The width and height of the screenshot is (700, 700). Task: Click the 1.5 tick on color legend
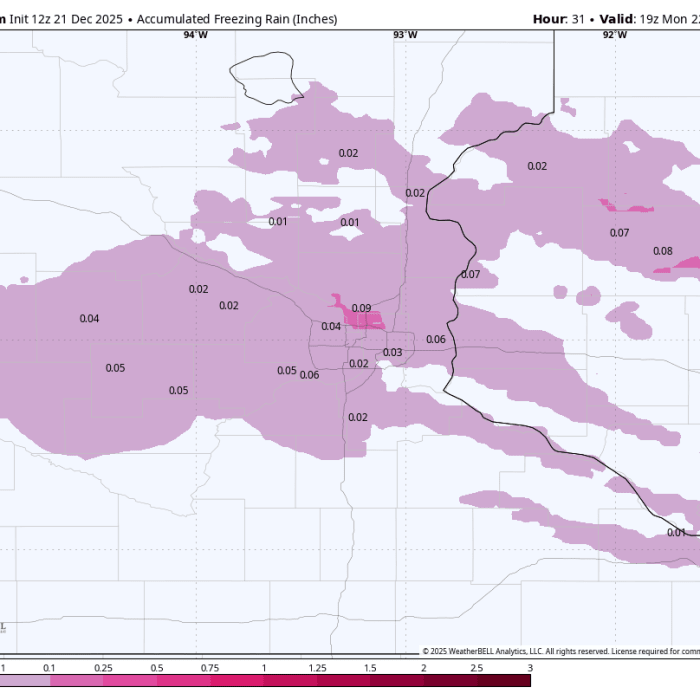(370, 667)
